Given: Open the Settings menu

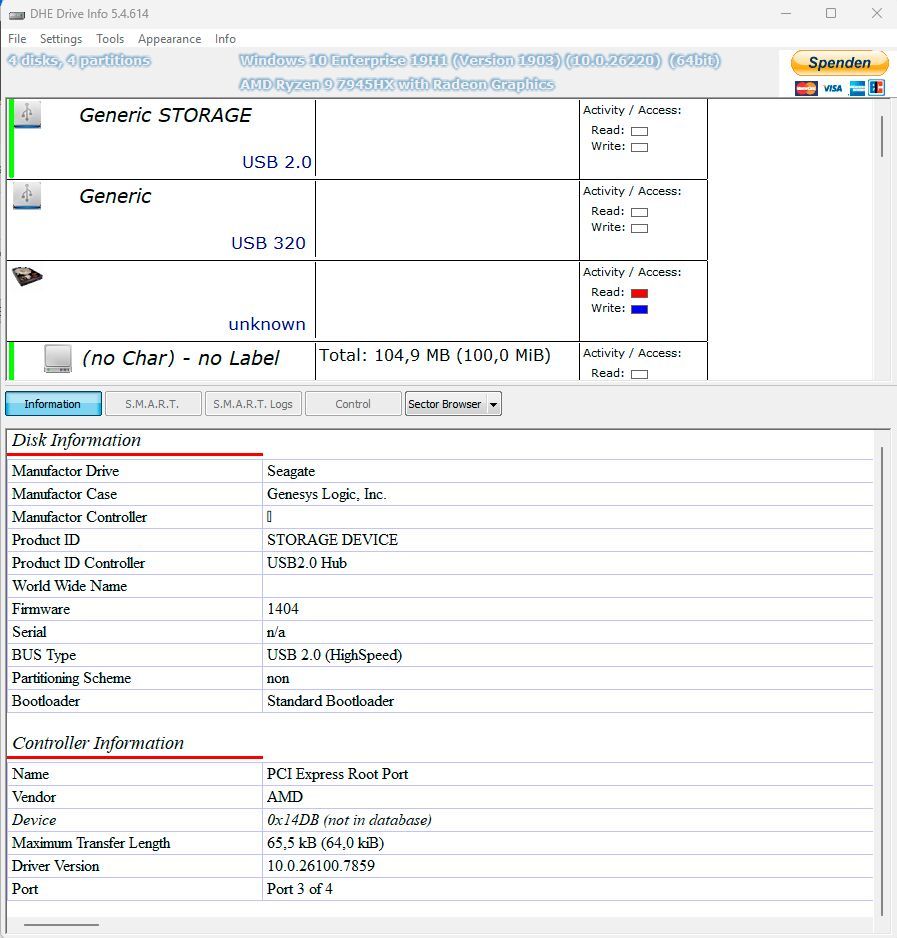Looking at the screenshot, I should (x=61, y=39).
